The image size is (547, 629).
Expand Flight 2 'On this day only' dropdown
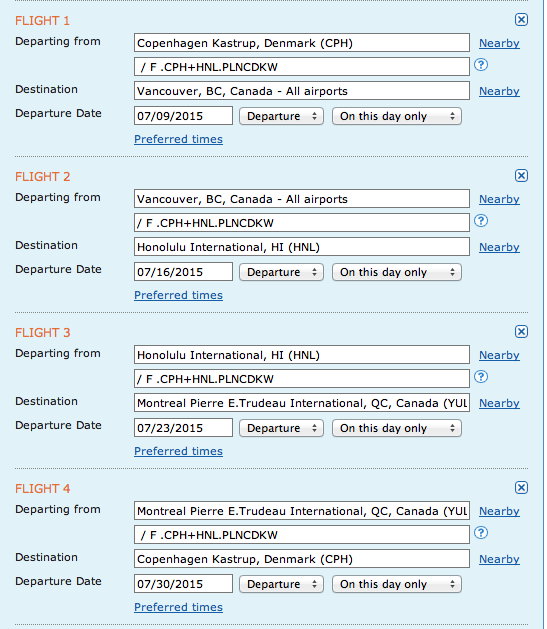[x=397, y=272]
